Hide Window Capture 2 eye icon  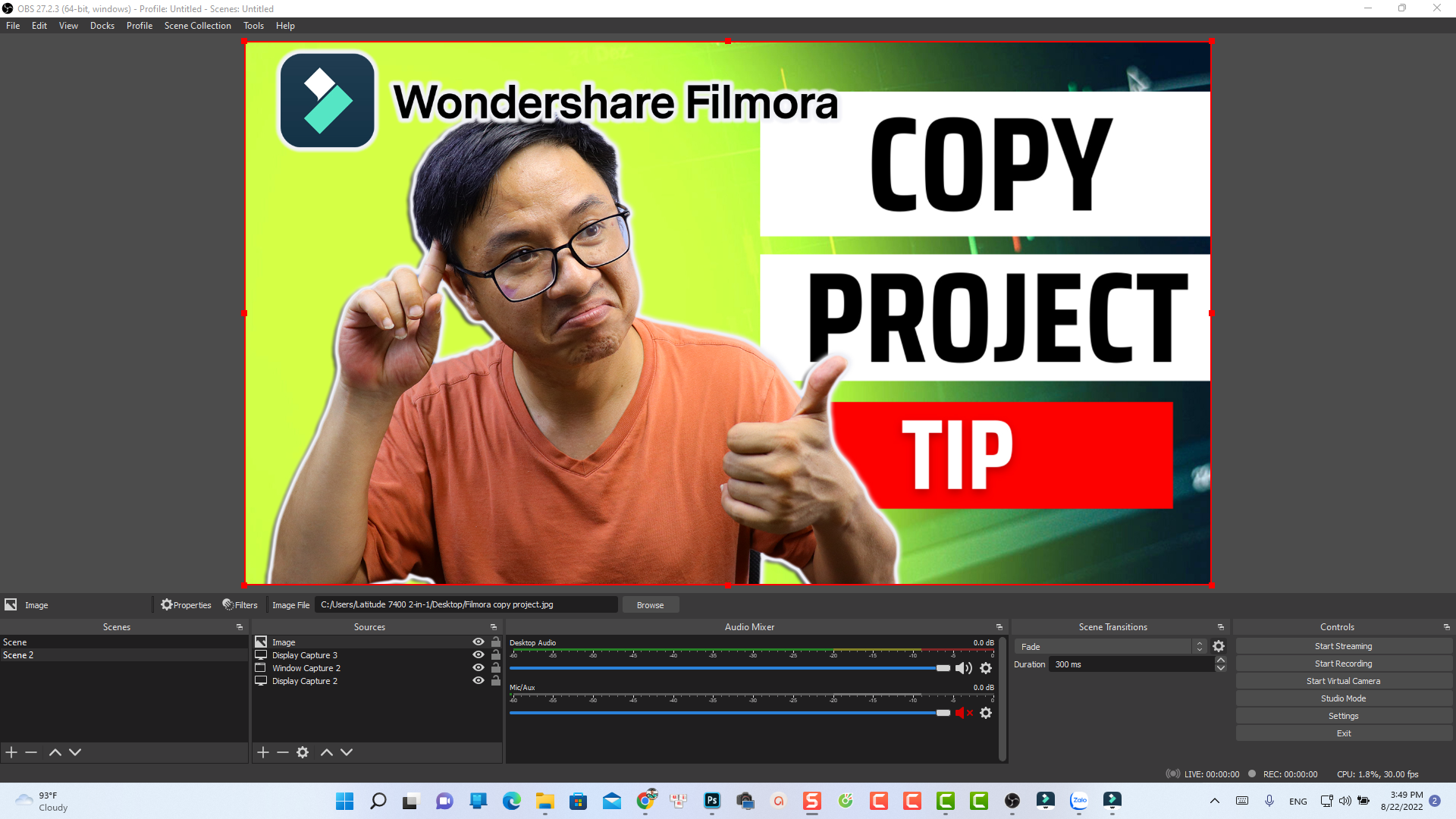tap(479, 667)
